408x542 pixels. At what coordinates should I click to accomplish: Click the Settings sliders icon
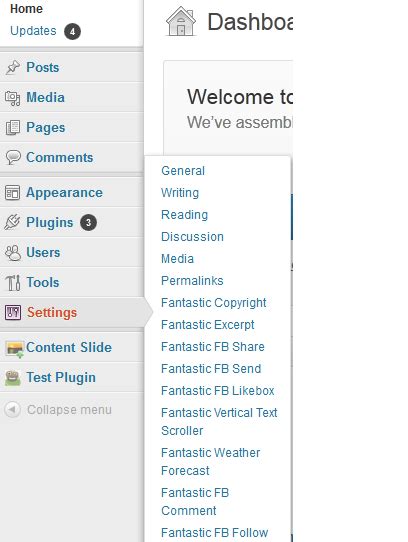(x=13, y=312)
